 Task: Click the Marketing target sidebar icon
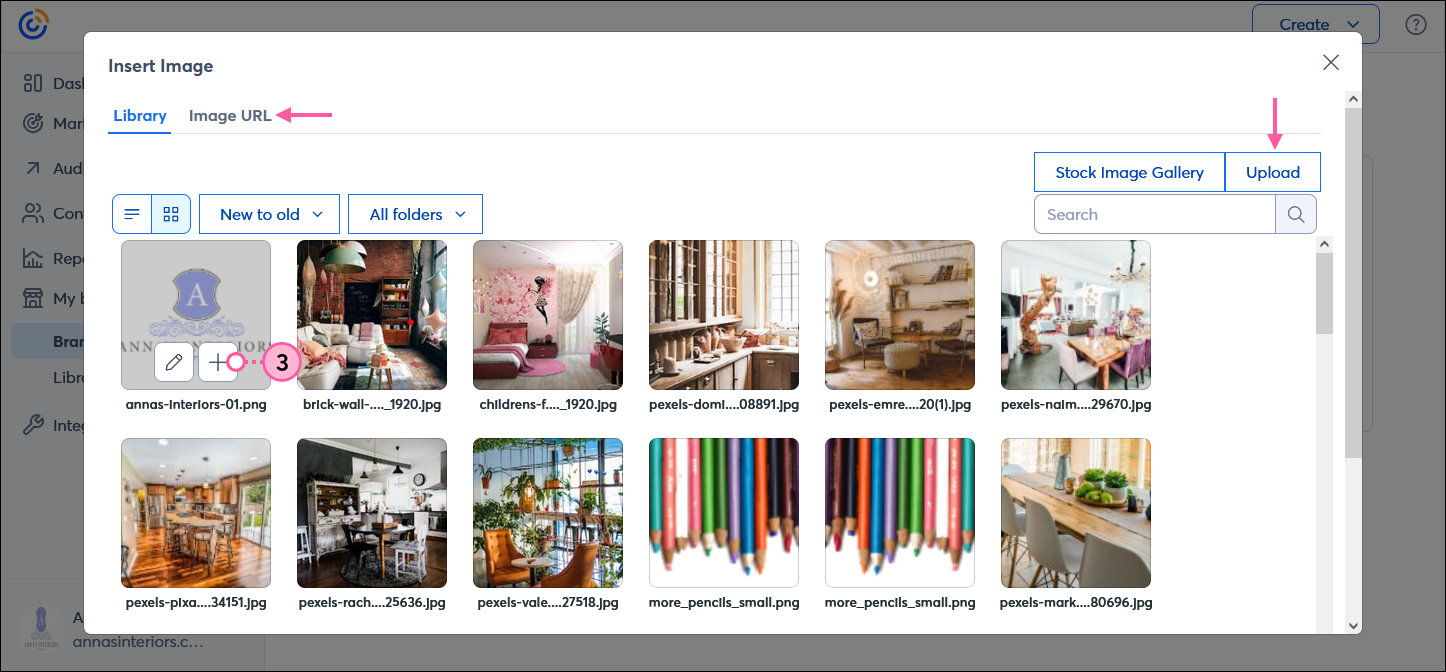pos(33,124)
